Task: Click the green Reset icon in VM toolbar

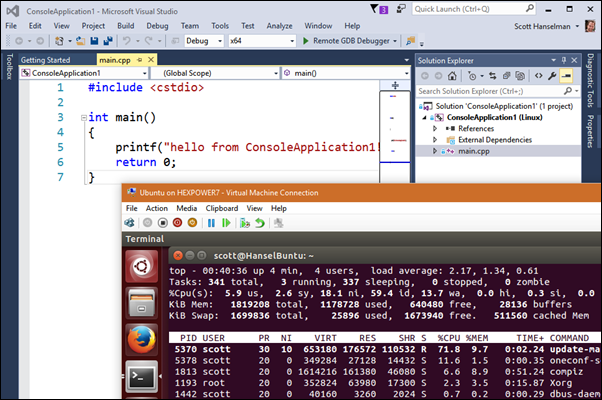Action: pyautogui.click(x=226, y=223)
